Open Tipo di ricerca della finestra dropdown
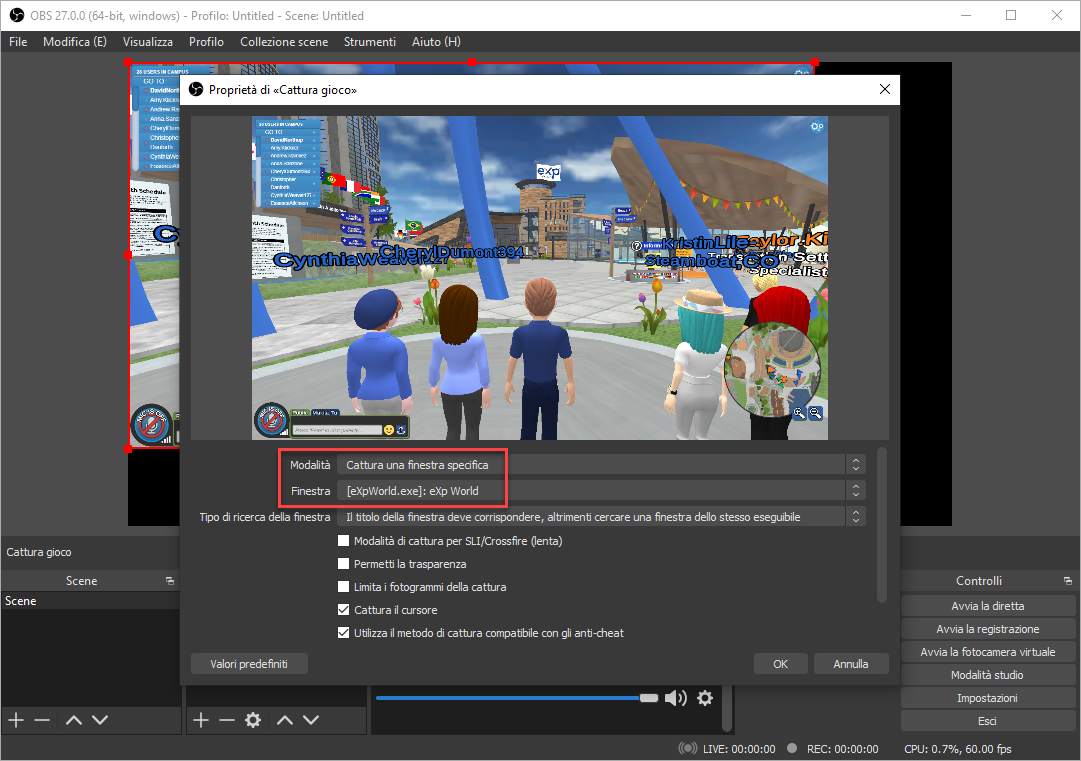Viewport: 1081px width, 761px height. [x=600, y=517]
